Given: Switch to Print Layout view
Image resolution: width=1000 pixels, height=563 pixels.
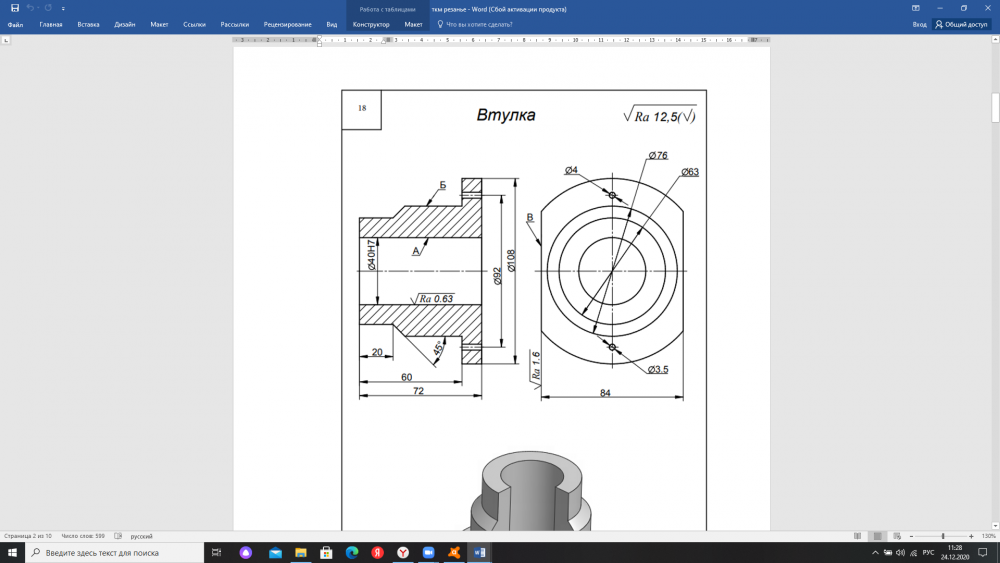Looking at the screenshot, I should [x=878, y=536].
